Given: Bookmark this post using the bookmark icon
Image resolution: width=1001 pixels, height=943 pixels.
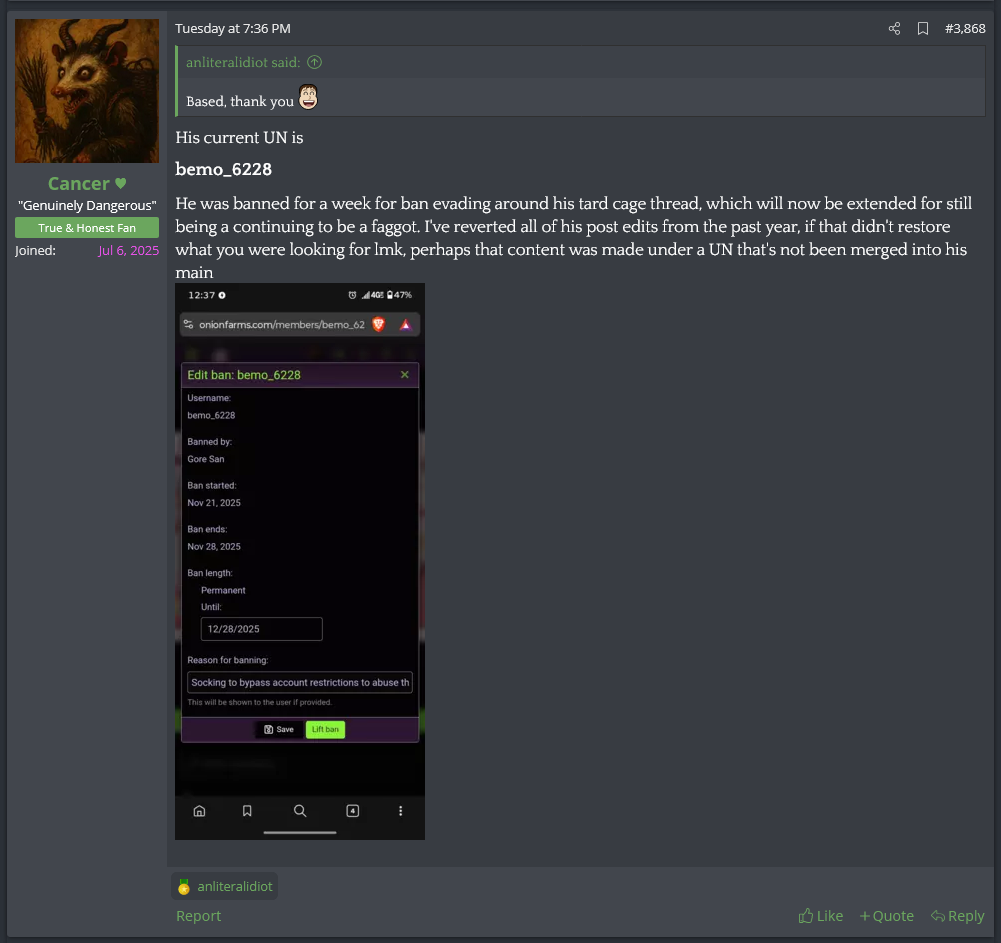Looking at the screenshot, I should click(923, 29).
